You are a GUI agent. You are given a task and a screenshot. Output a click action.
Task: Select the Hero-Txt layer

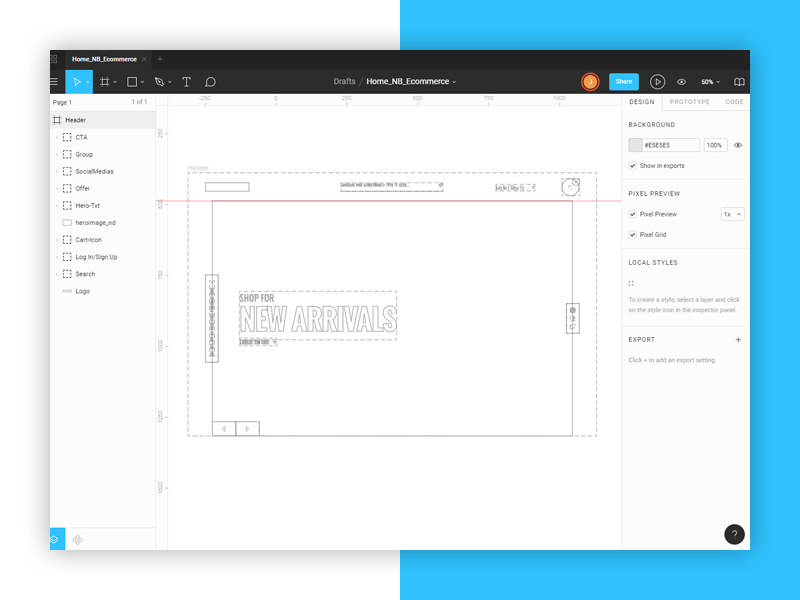(x=86, y=205)
